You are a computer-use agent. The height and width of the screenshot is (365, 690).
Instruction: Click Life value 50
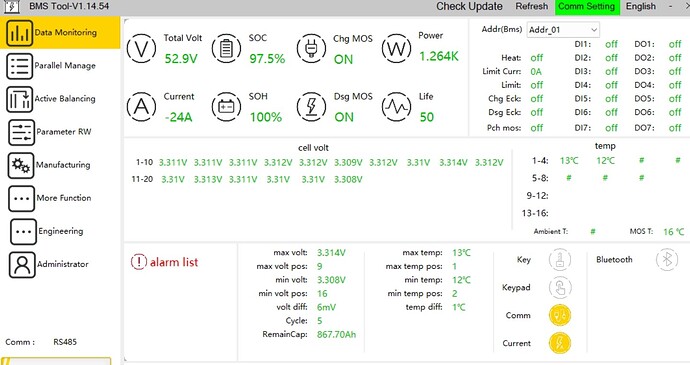pos(426,117)
